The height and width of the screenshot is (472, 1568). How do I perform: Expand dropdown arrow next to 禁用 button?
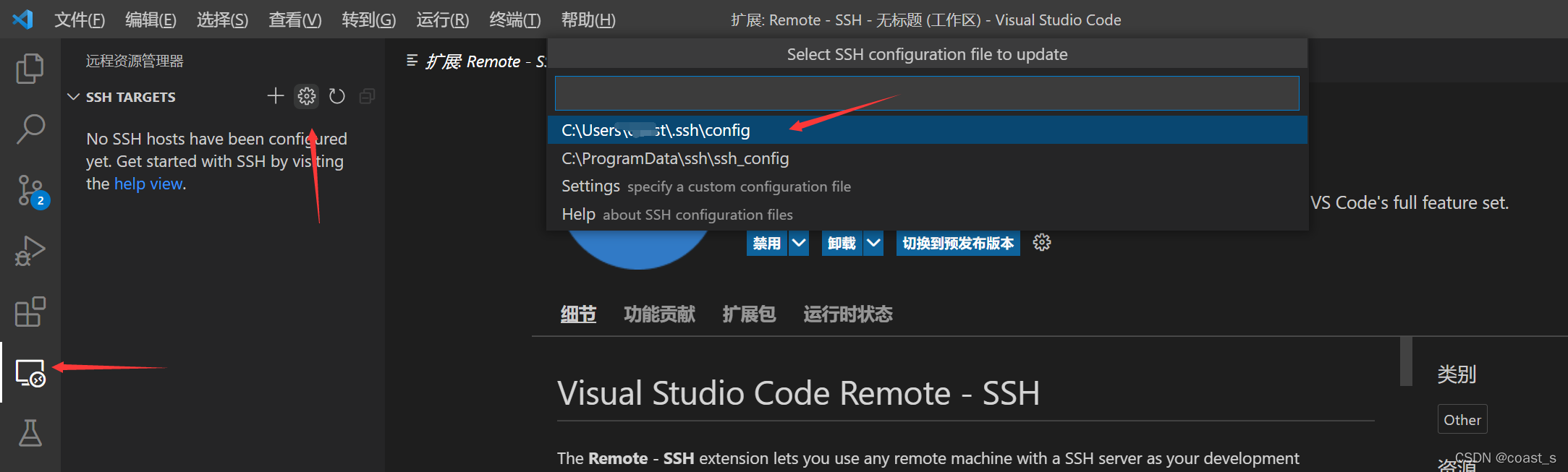[x=799, y=243]
